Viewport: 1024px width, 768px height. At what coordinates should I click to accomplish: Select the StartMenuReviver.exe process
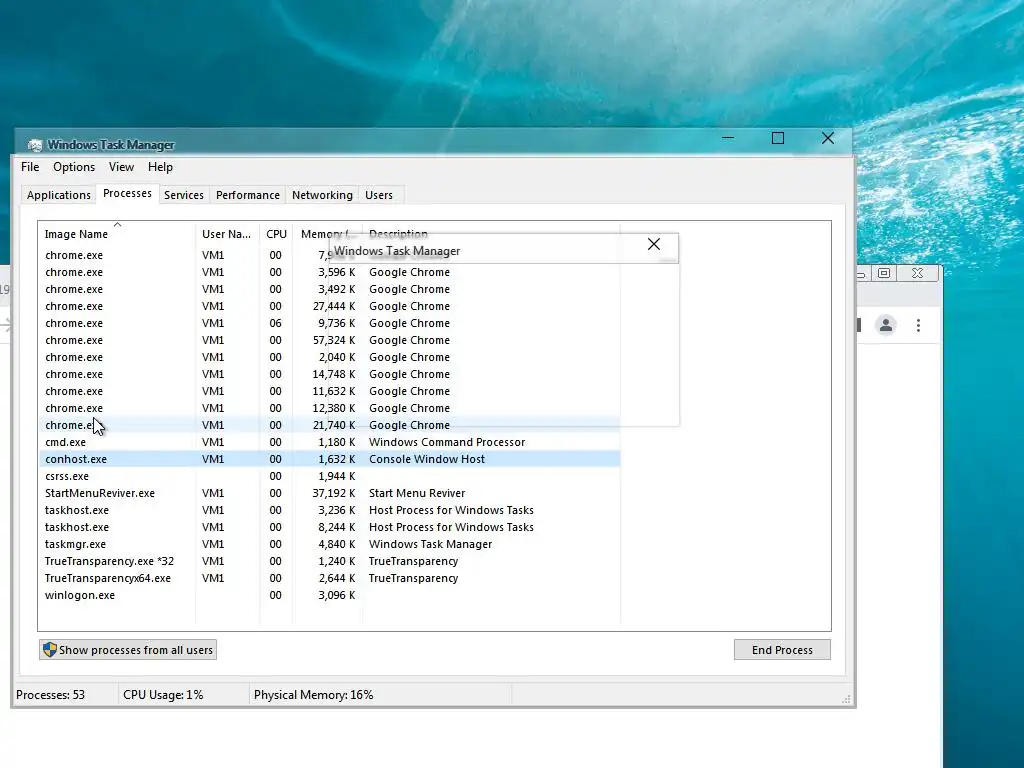click(329, 493)
